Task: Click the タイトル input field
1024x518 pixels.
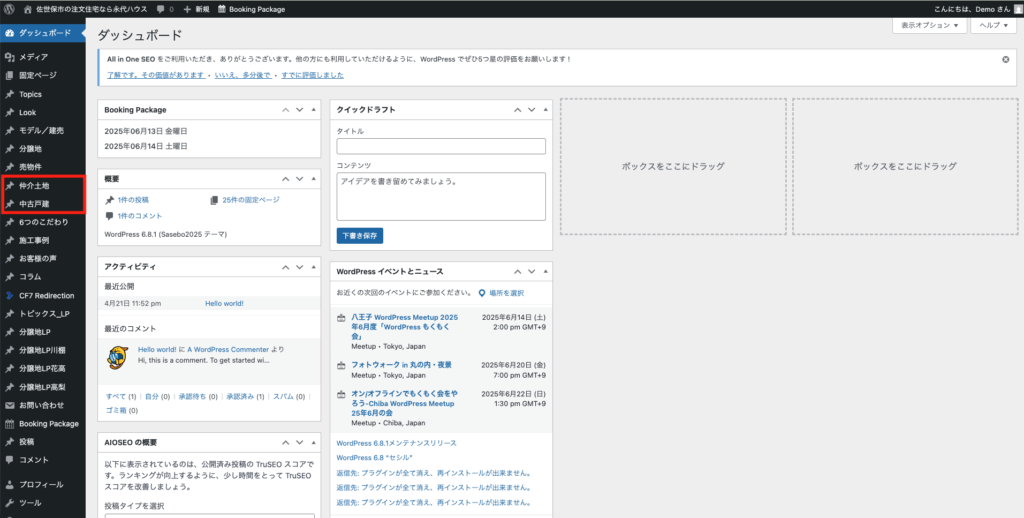Action: (x=441, y=146)
